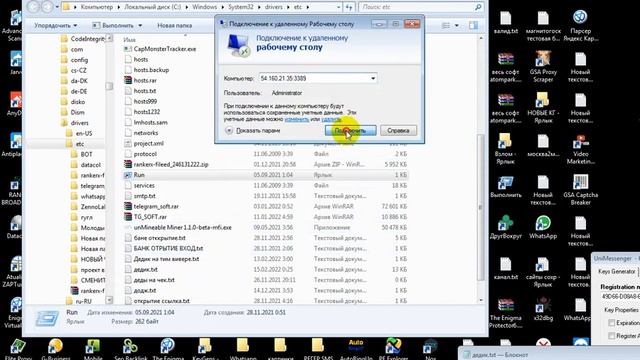Open the канал.txt desktop file
This screenshot has width=640, height=360.
pos(506,268)
